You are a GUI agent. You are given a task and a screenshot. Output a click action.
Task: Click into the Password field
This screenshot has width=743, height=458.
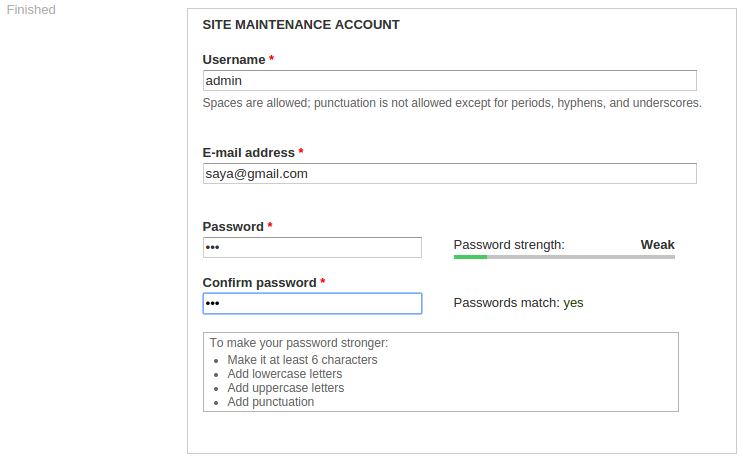(x=312, y=247)
